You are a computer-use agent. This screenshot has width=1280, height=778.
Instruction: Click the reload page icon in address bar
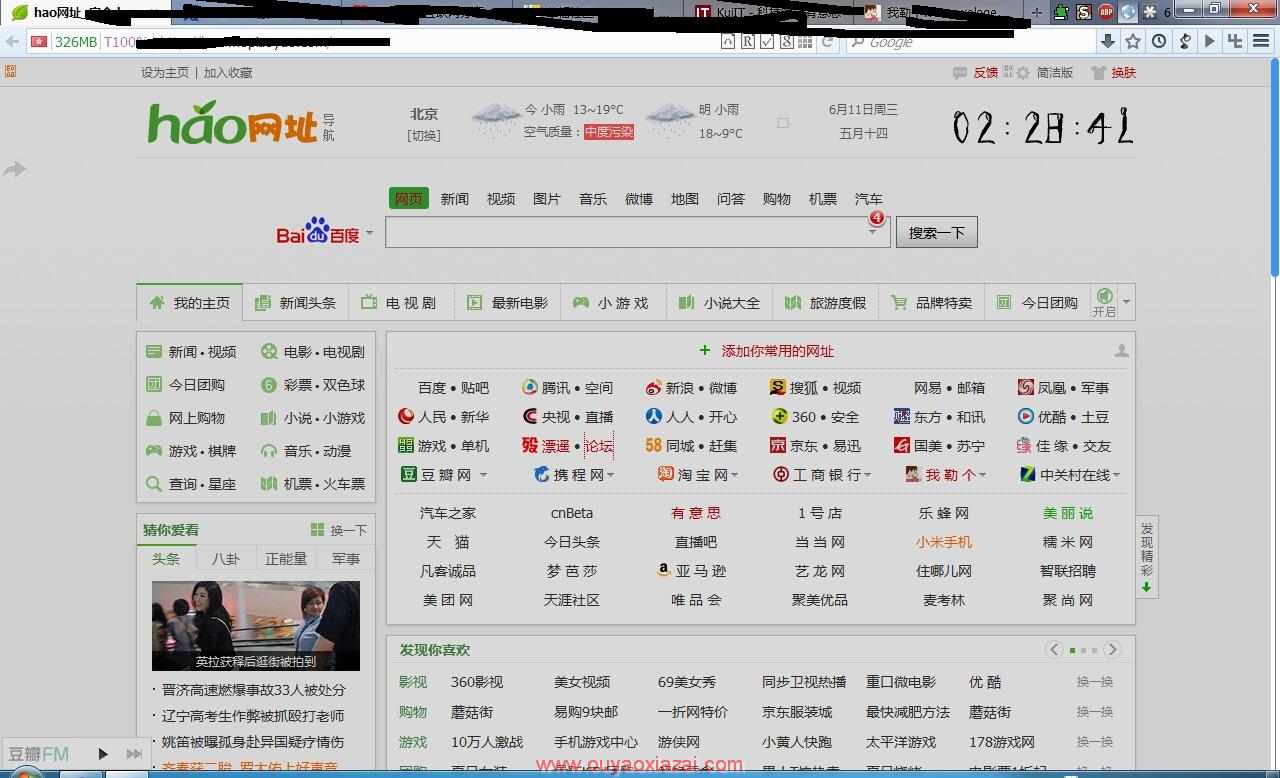827,41
